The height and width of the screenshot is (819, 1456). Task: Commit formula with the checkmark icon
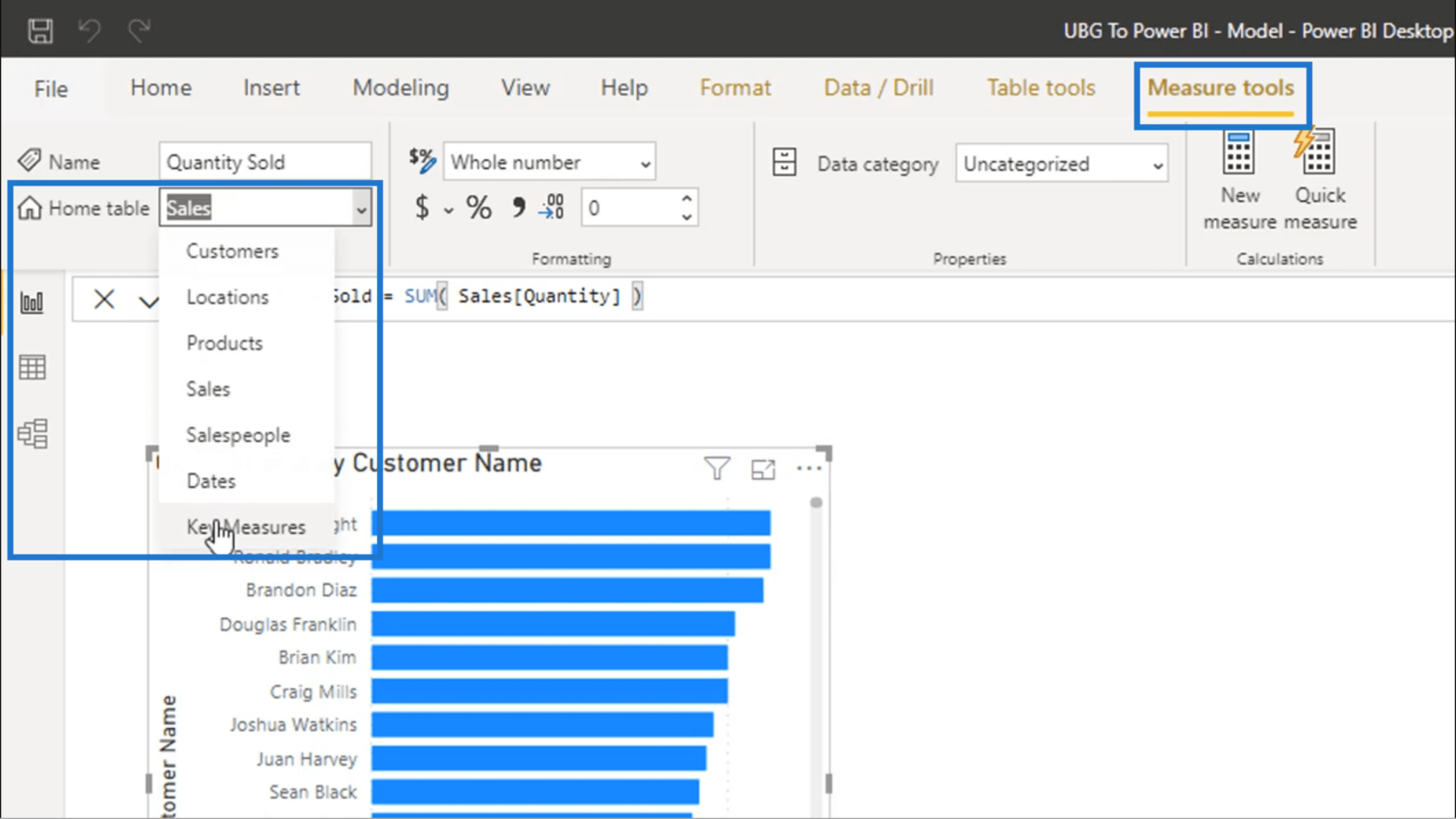pyautogui.click(x=148, y=301)
